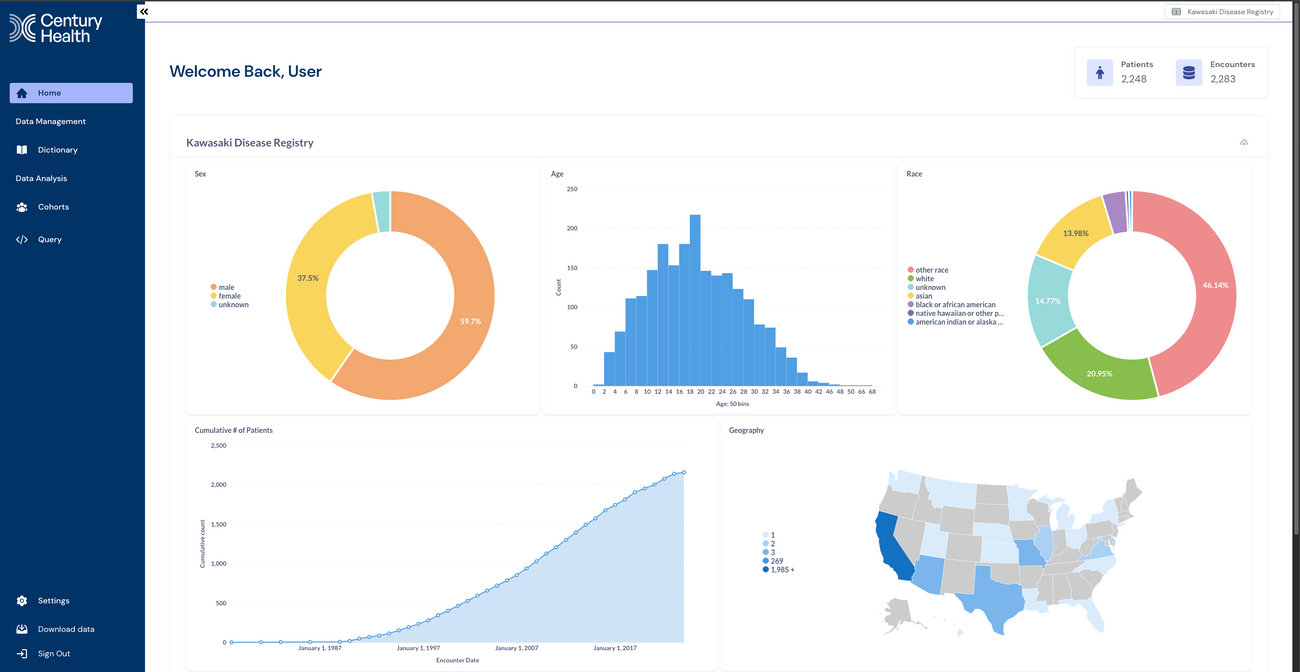This screenshot has width=1300, height=672.
Task: Click the Home house icon
Action: [22, 93]
